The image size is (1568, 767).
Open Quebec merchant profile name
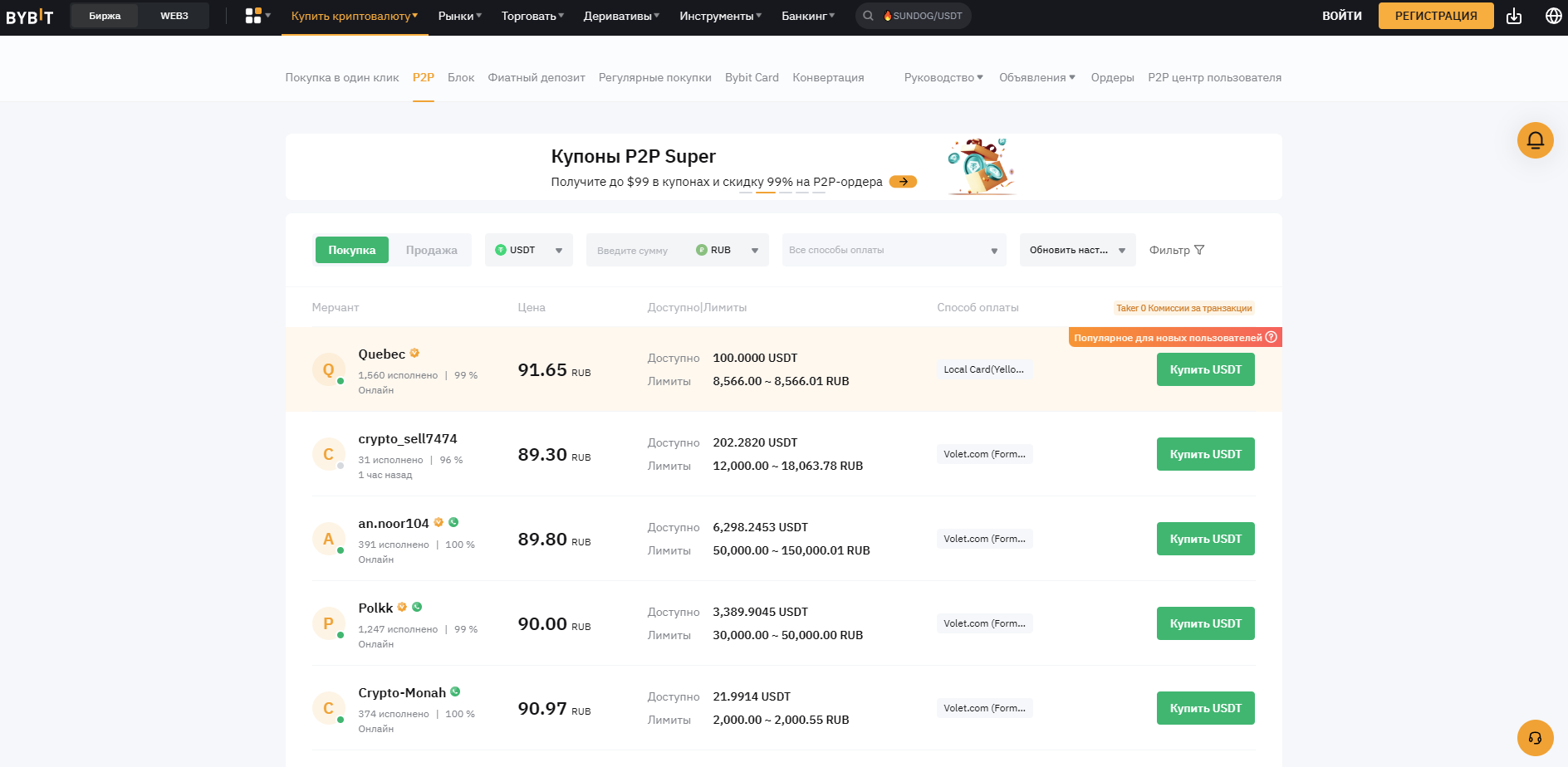click(381, 354)
